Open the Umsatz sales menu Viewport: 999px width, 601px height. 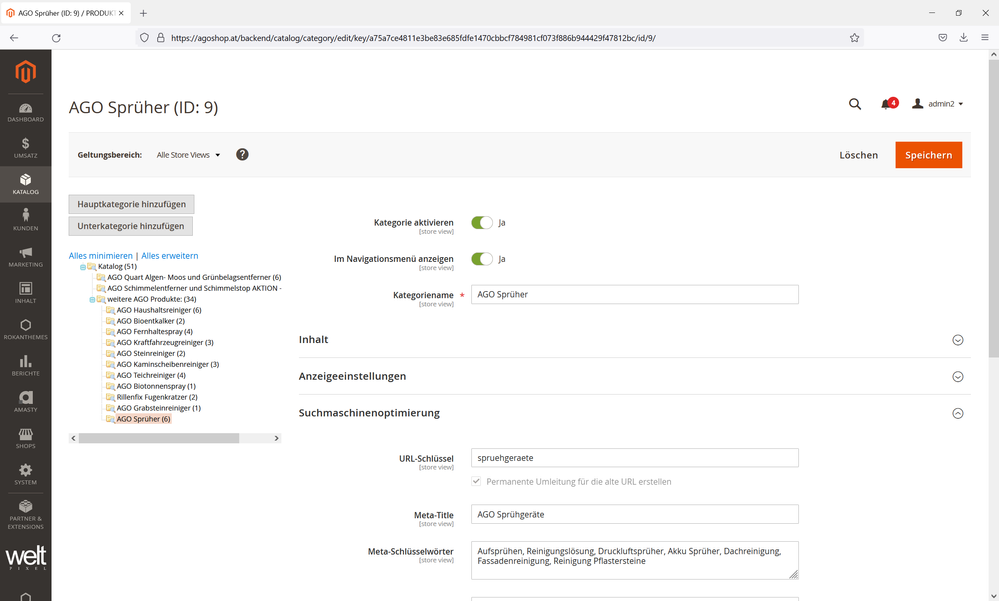[x=25, y=148]
